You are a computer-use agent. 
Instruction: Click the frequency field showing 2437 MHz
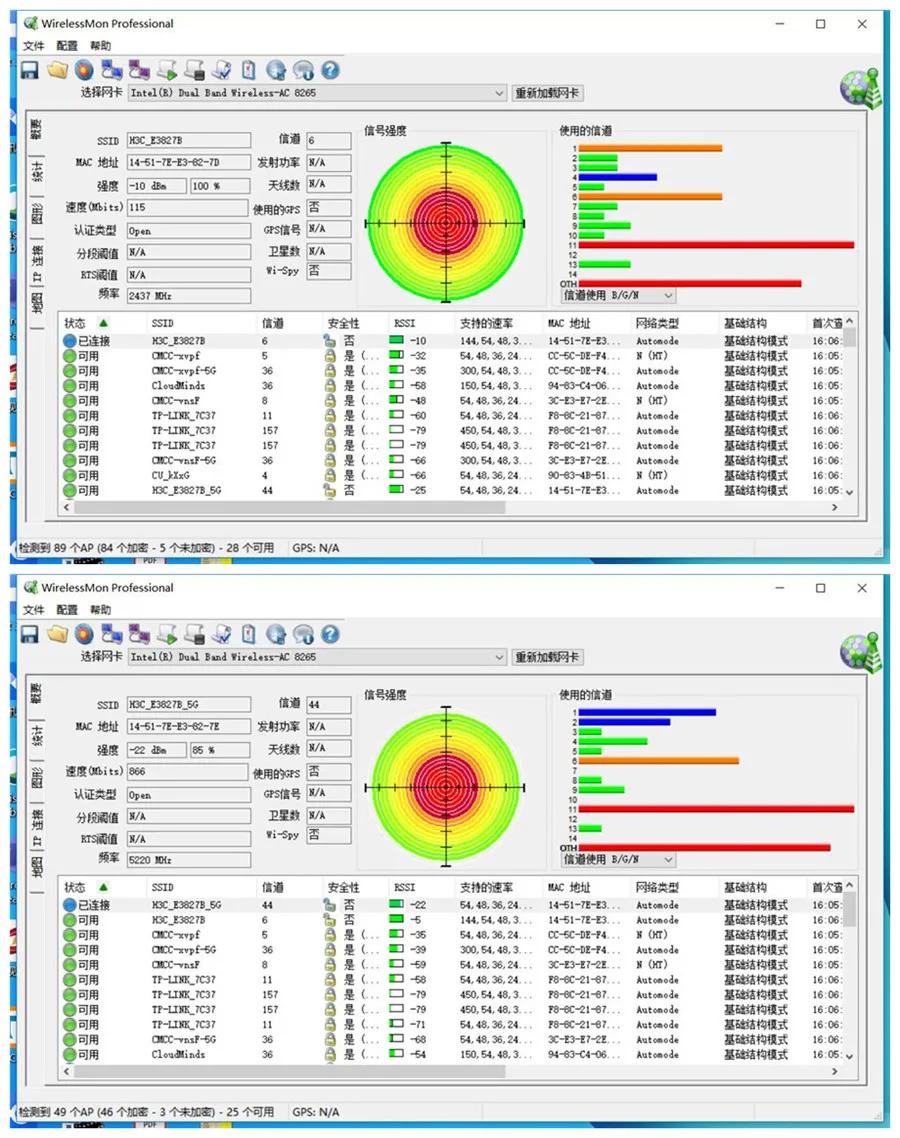pyautogui.click(x=189, y=295)
